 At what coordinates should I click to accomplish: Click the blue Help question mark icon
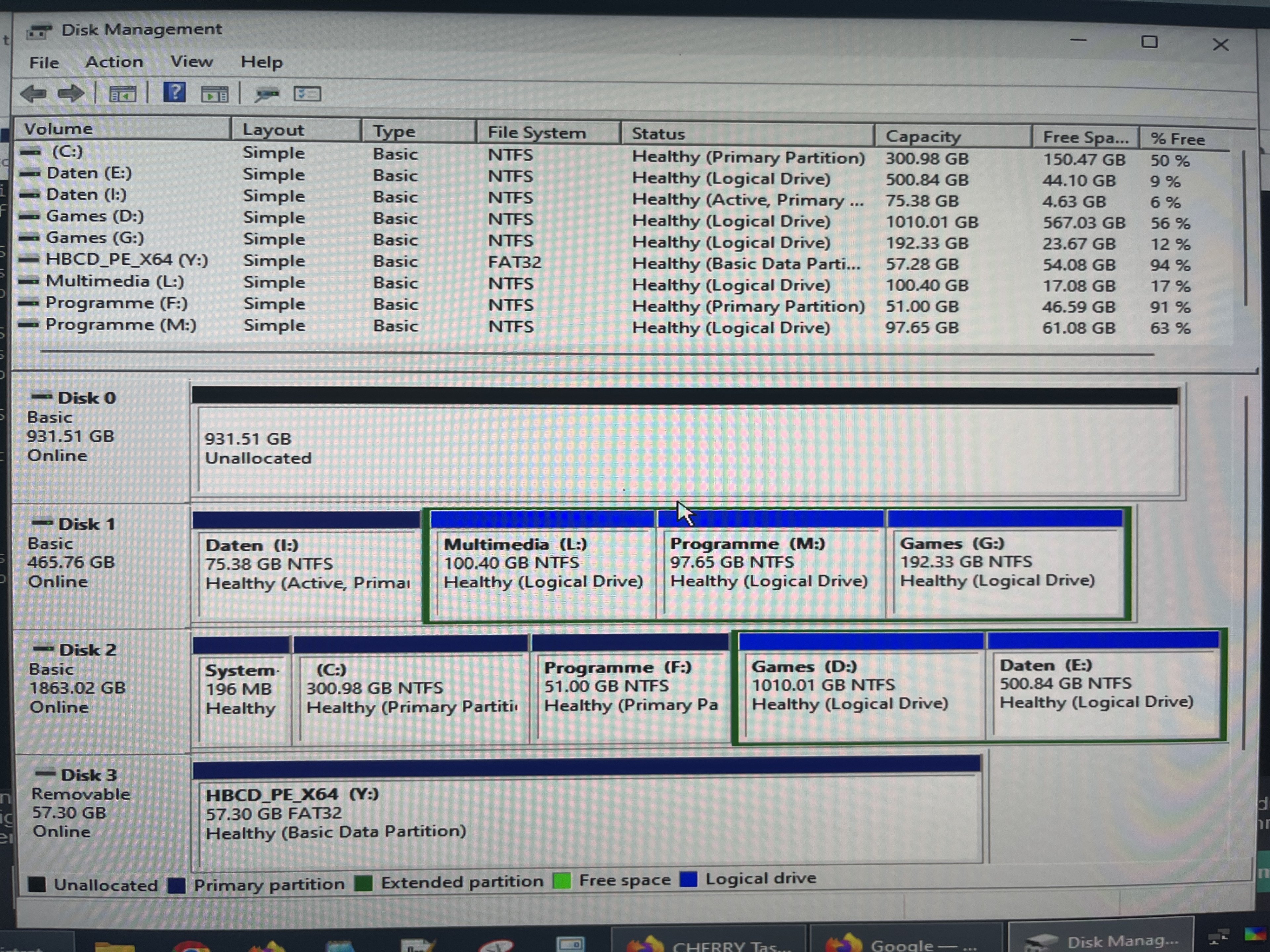(x=175, y=92)
